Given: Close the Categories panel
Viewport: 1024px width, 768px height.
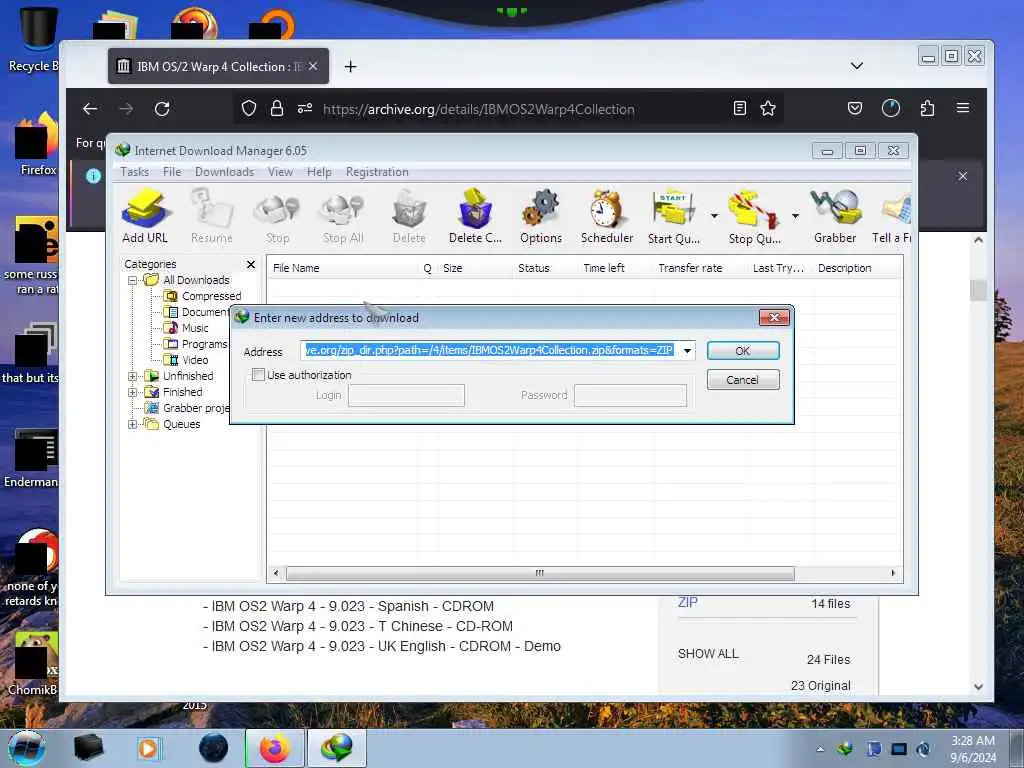Looking at the screenshot, I should 251,264.
